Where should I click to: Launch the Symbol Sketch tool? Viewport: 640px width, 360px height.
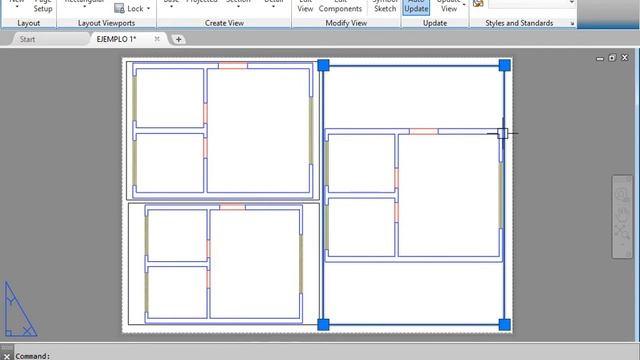click(x=384, y=6)
